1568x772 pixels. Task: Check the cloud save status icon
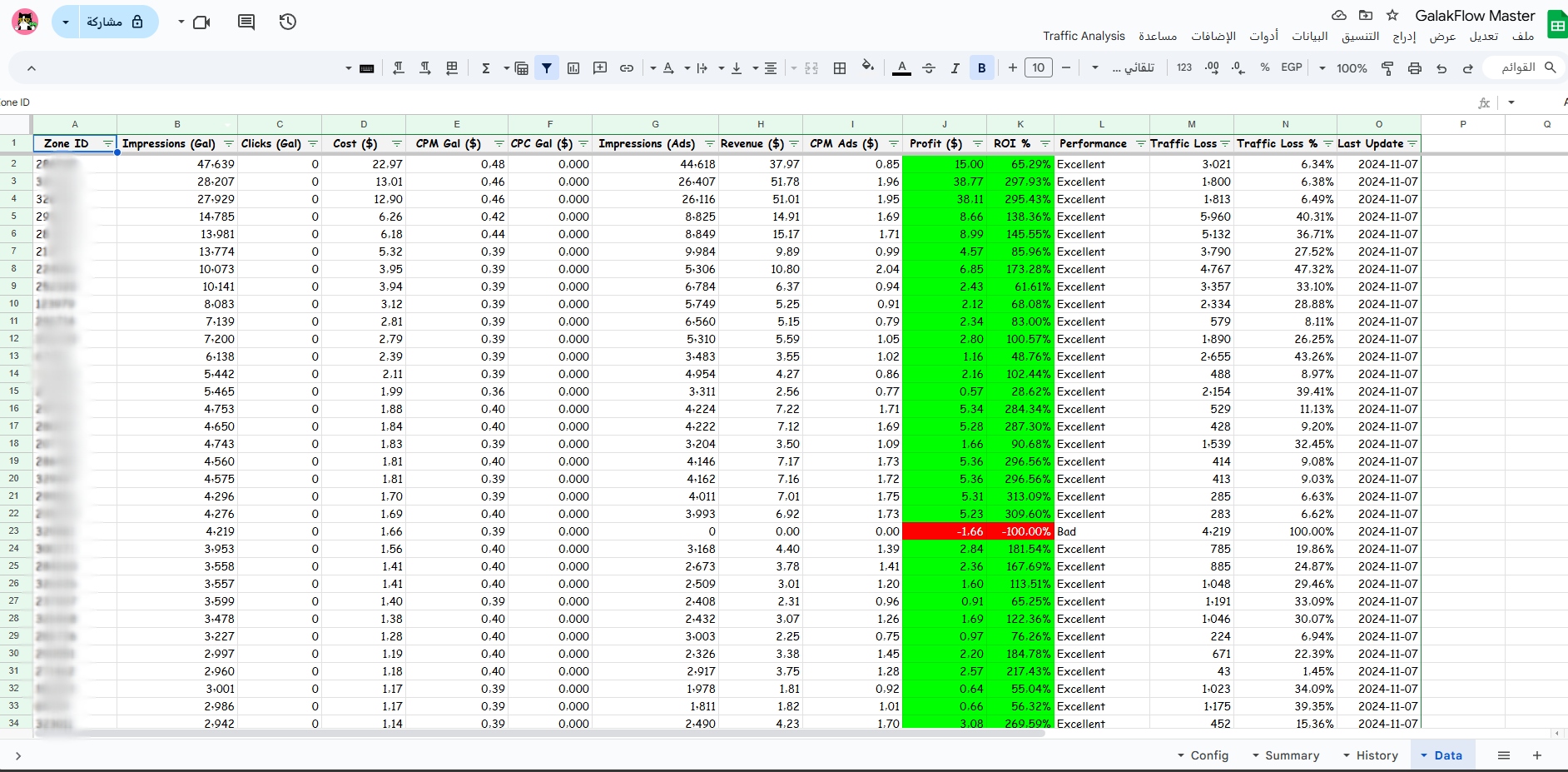click(1339, 16)
